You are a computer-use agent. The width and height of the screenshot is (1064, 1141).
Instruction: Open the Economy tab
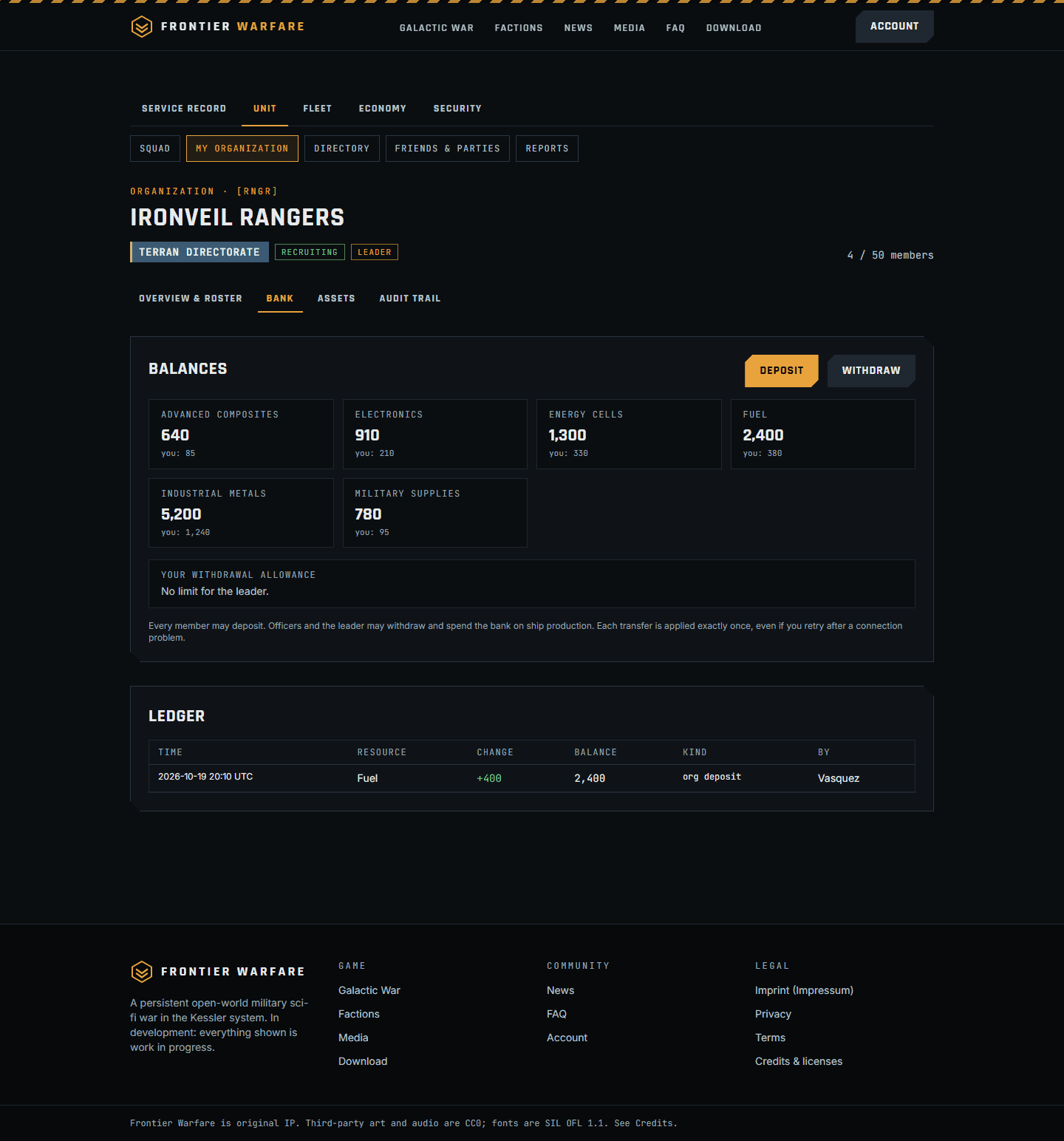383,109
